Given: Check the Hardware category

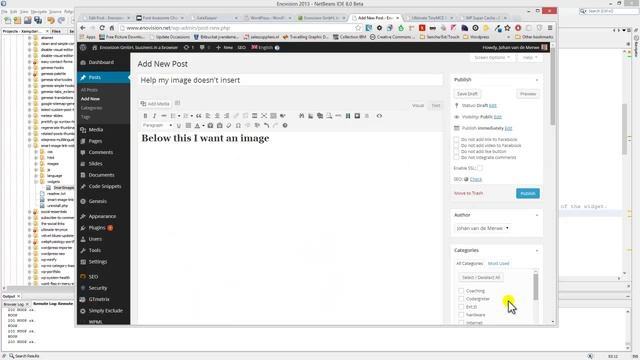Looking at the screenshot, I should 461,315.
